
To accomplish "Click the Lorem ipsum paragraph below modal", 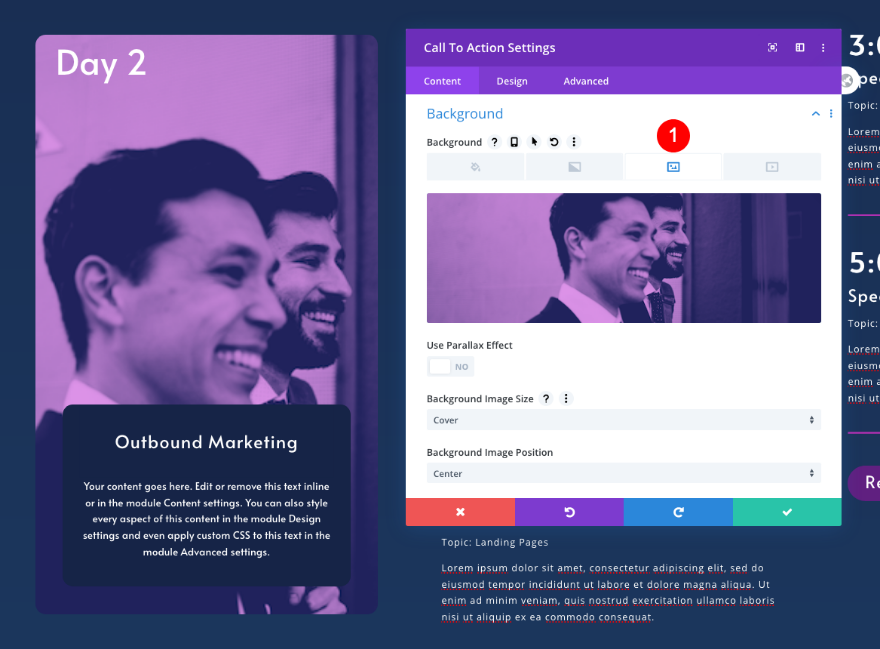I will point(607,592).
